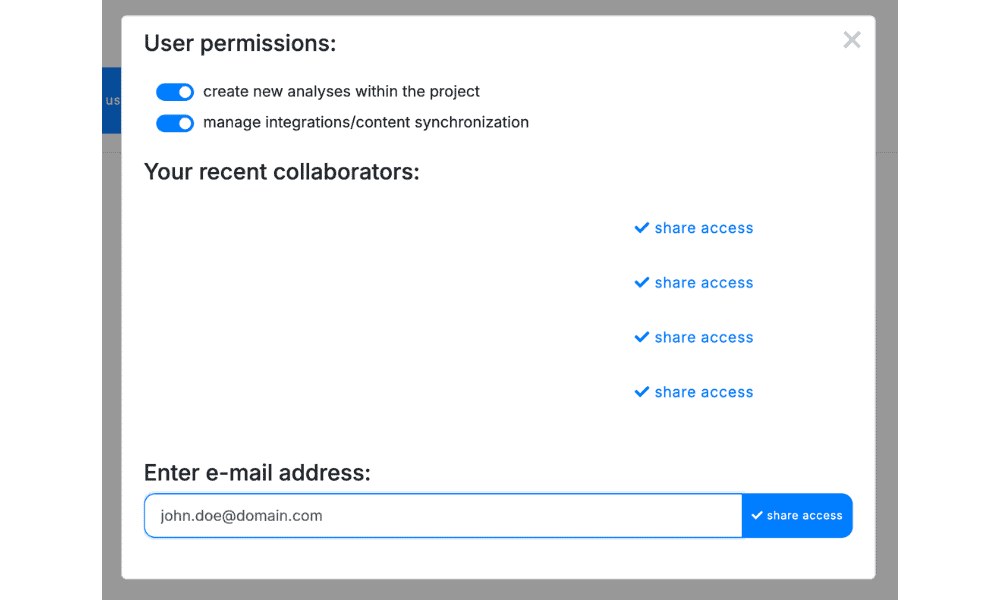Click checkmark icon of third share access link
Image resolution: width=1000 pixels, height=600 pixels.
coord(642,338)
